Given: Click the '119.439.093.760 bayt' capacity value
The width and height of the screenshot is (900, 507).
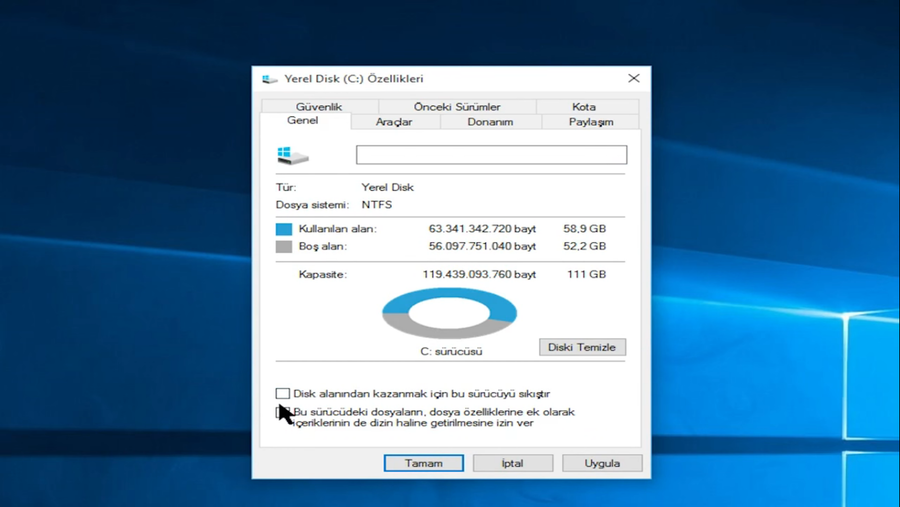Looking at the screenshot, I should point(479,274).
